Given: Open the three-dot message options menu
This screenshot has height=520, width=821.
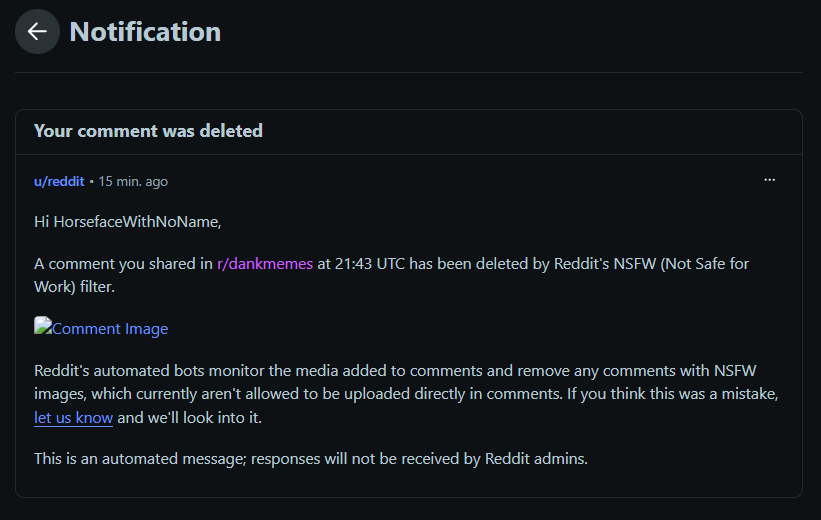Looking at the screenshot, I should click(x=769, y=180).
